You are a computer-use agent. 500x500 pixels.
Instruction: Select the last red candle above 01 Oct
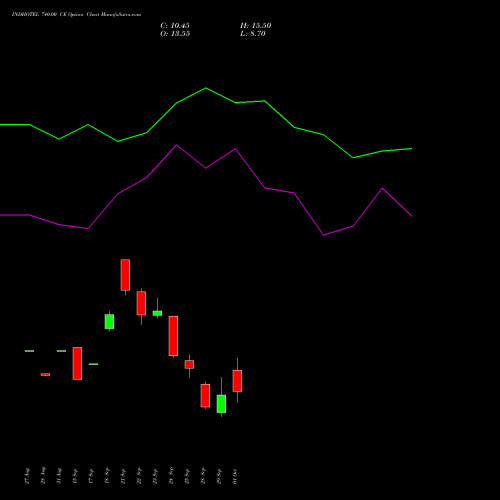(237, 381)
